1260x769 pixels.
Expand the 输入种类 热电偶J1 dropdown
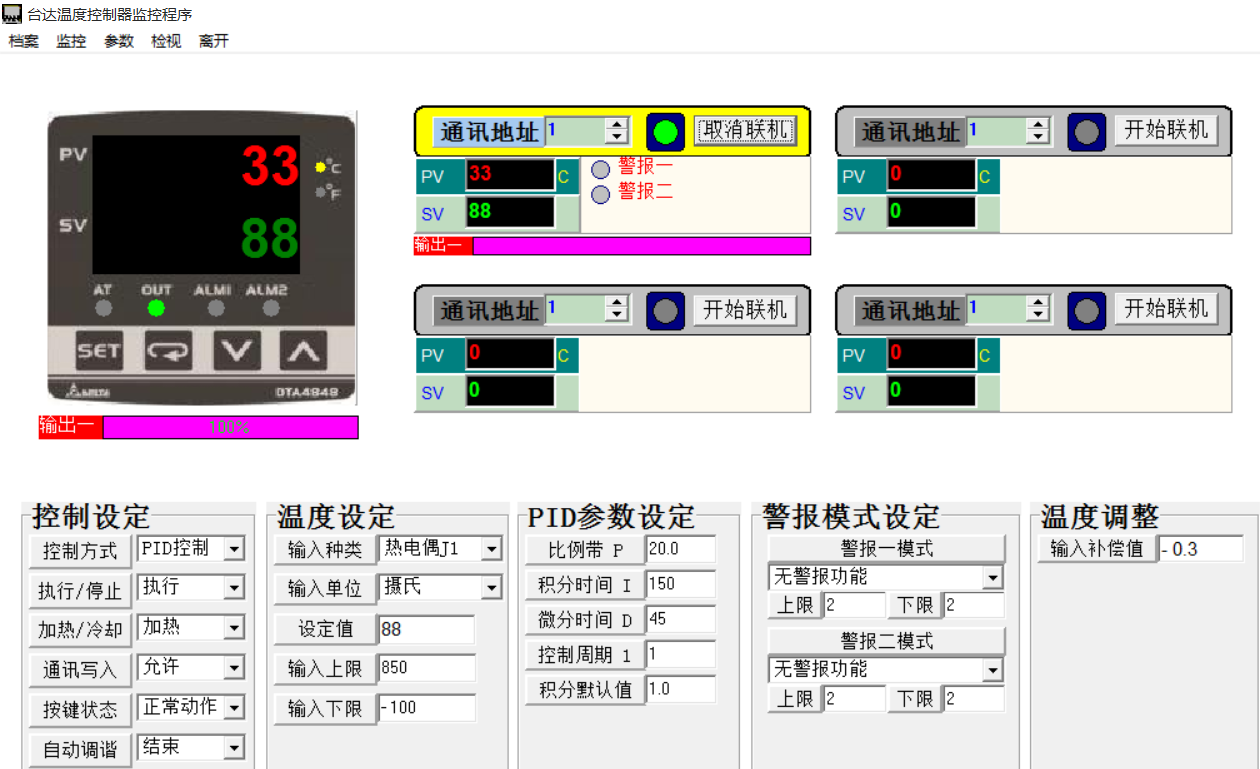coord(491,549)
